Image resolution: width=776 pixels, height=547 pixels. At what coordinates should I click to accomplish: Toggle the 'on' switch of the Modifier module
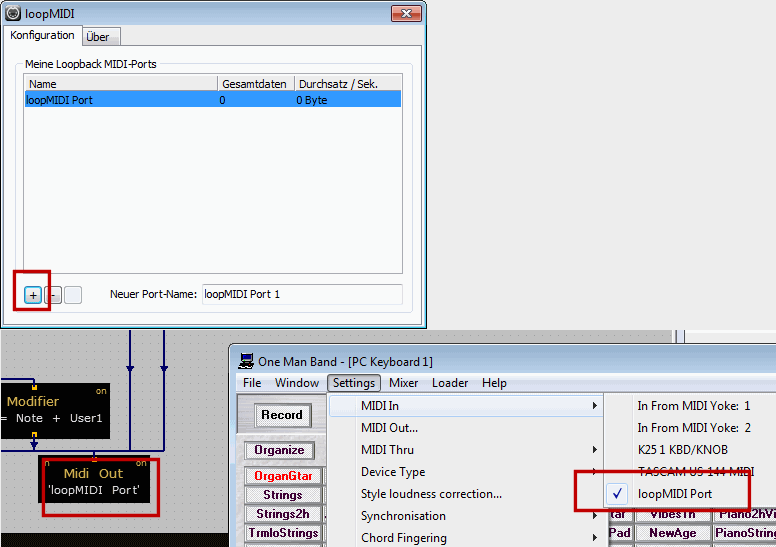click(x=101, y=391)
